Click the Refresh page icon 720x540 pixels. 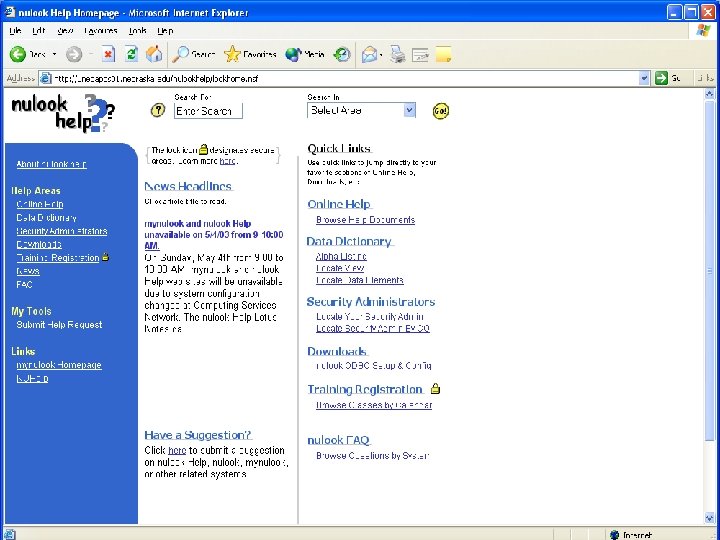[131, 54]
